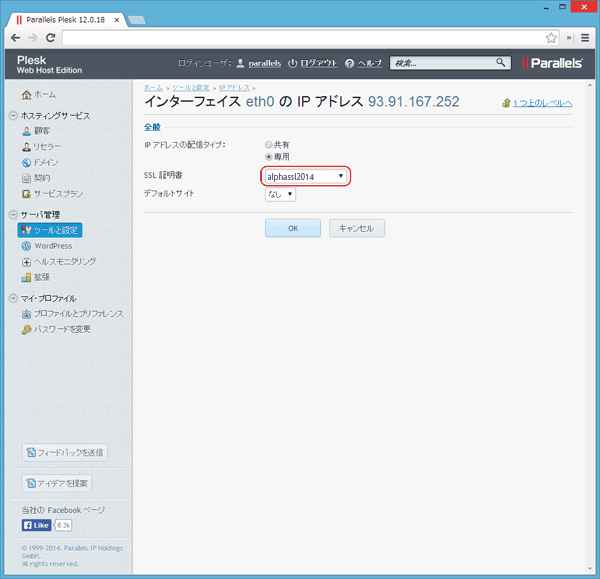Click the OK button
This screenshot has width=600, height=579.
click(x=293, y=228)
